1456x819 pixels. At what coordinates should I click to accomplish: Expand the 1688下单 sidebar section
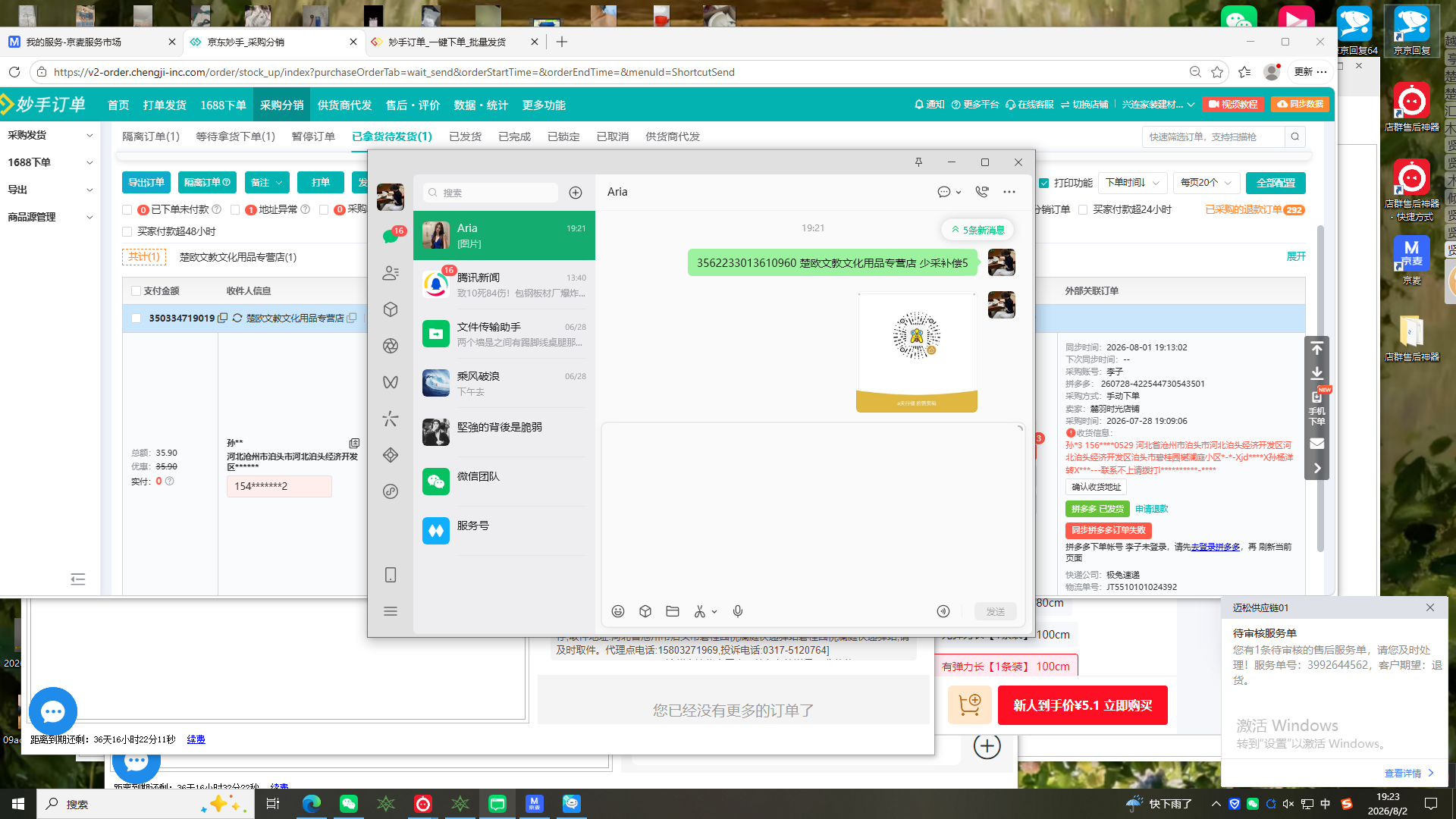click(50, 162)
